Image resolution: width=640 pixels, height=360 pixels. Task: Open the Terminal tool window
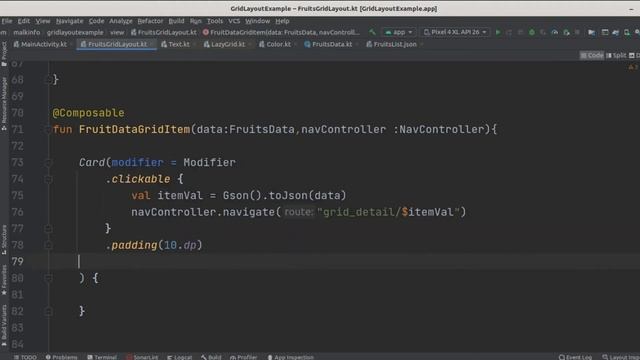102,357
